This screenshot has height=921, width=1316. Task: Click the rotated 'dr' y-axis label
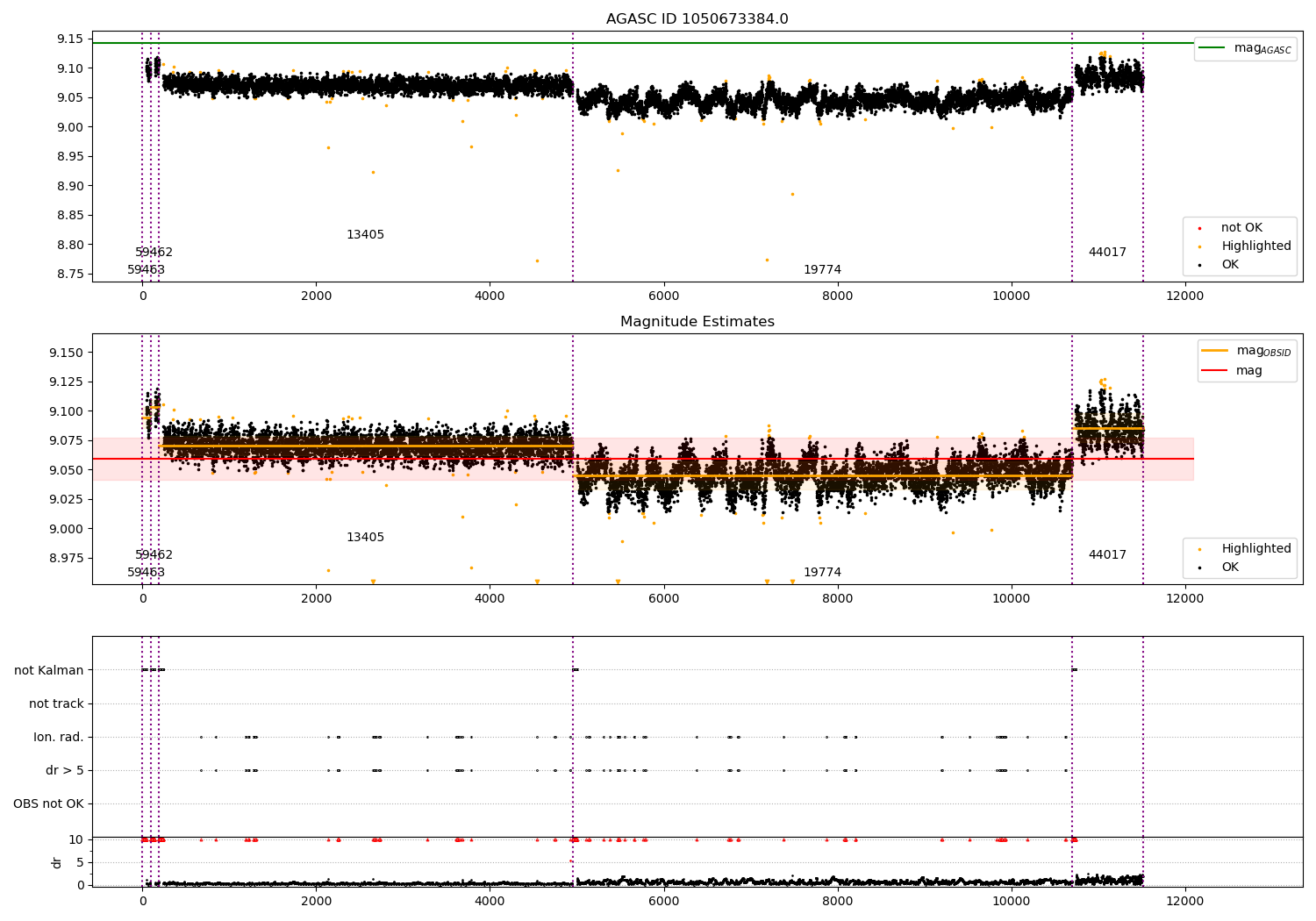57,862
